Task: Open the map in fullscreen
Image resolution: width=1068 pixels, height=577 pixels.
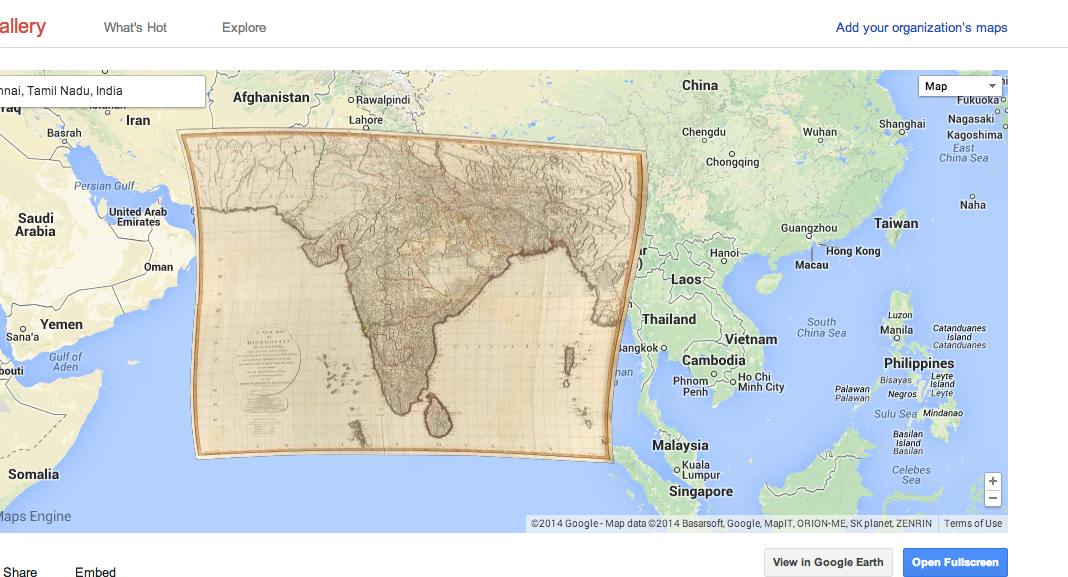Action: coord(955,562)
